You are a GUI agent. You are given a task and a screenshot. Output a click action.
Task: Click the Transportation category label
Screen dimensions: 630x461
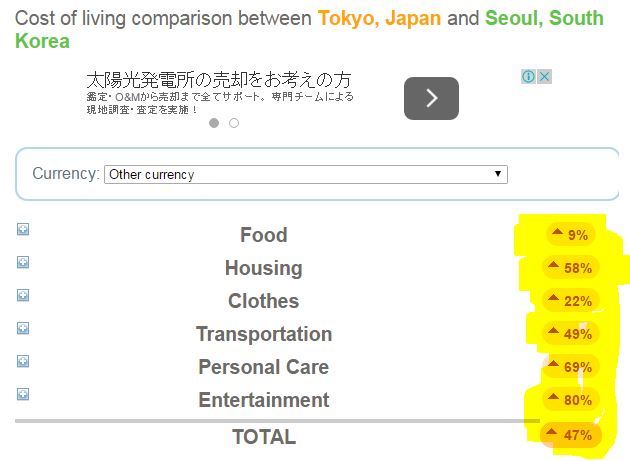(264, 334)
